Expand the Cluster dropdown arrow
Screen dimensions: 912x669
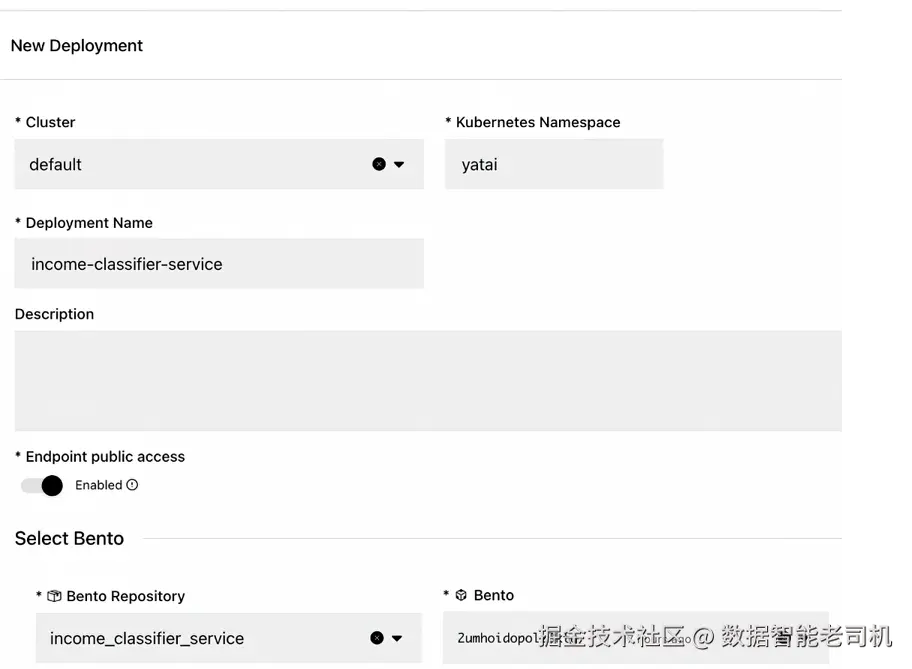399,164
